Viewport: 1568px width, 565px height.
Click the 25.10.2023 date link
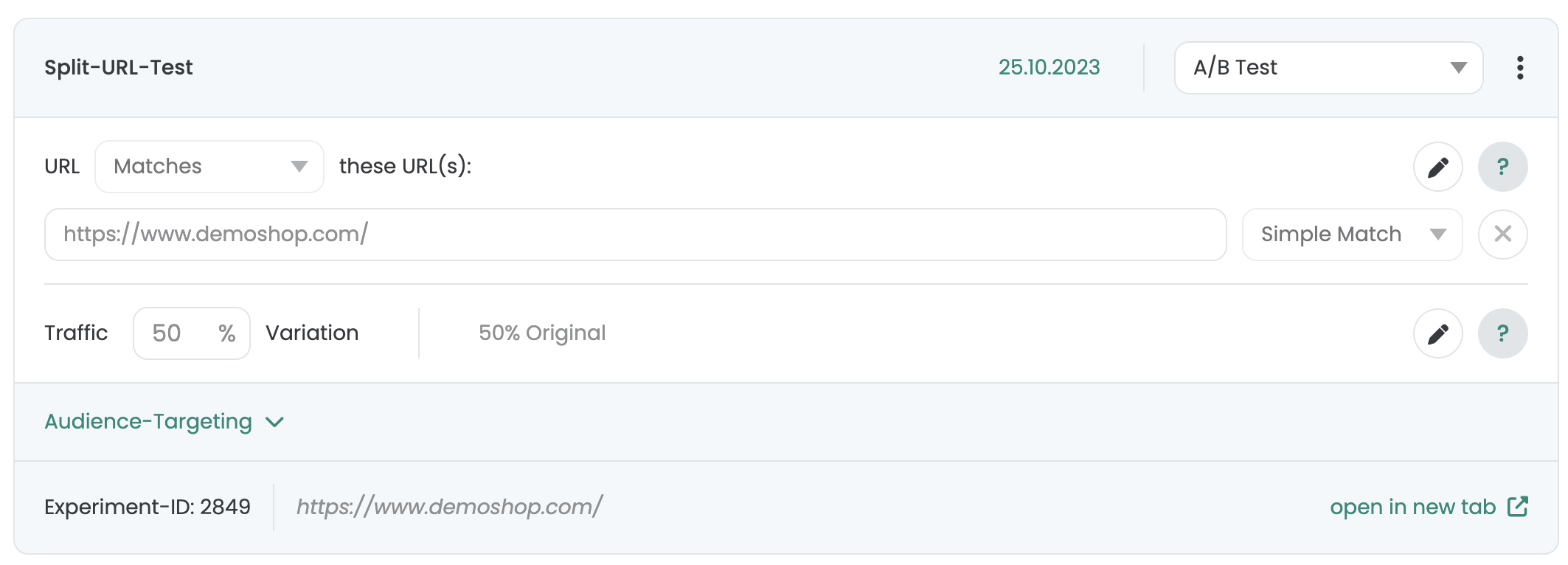pos(1050,67)
